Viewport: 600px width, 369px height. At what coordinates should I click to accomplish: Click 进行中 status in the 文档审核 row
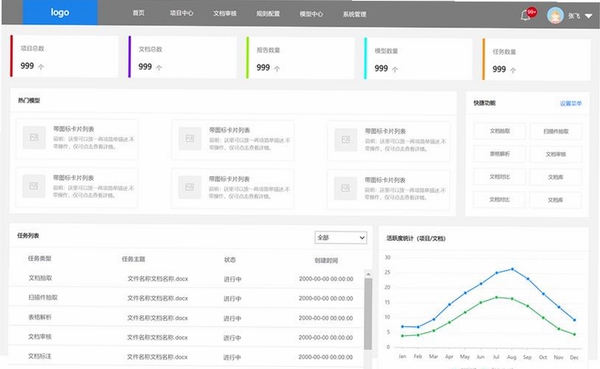(232, 338)
